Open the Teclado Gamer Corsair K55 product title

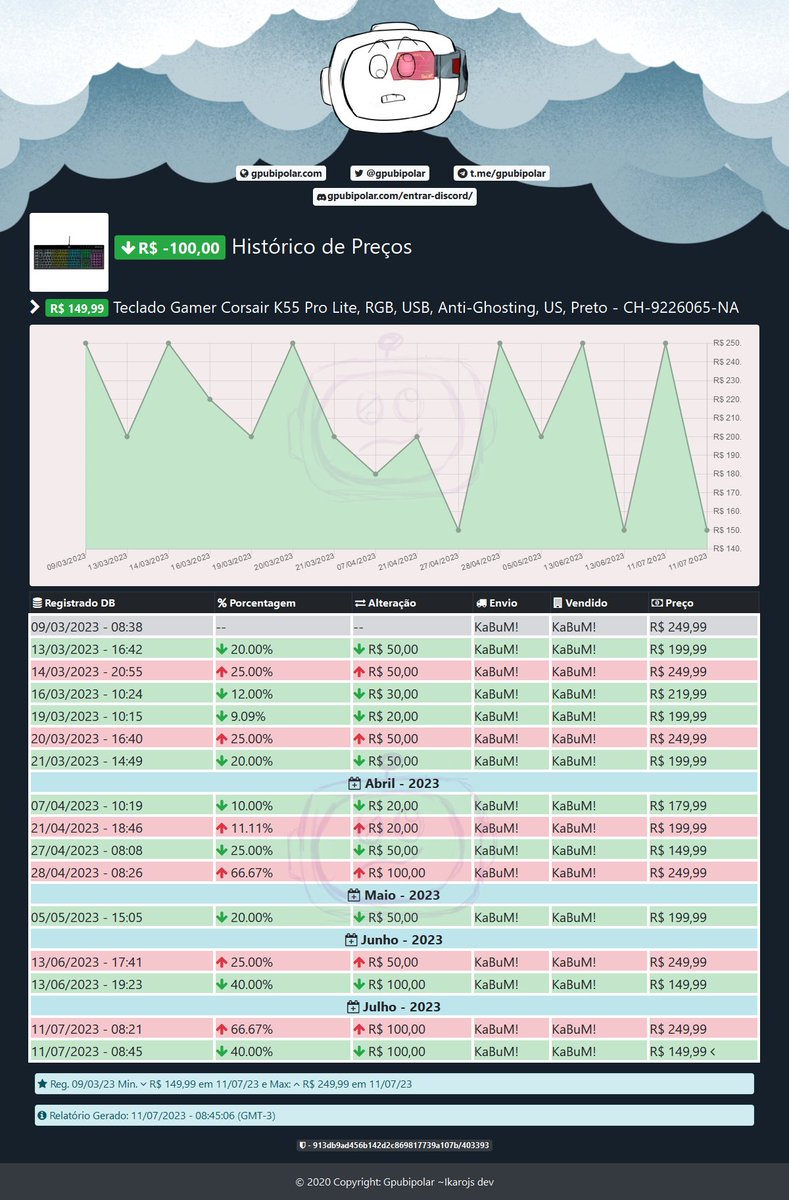pos(426,307)
